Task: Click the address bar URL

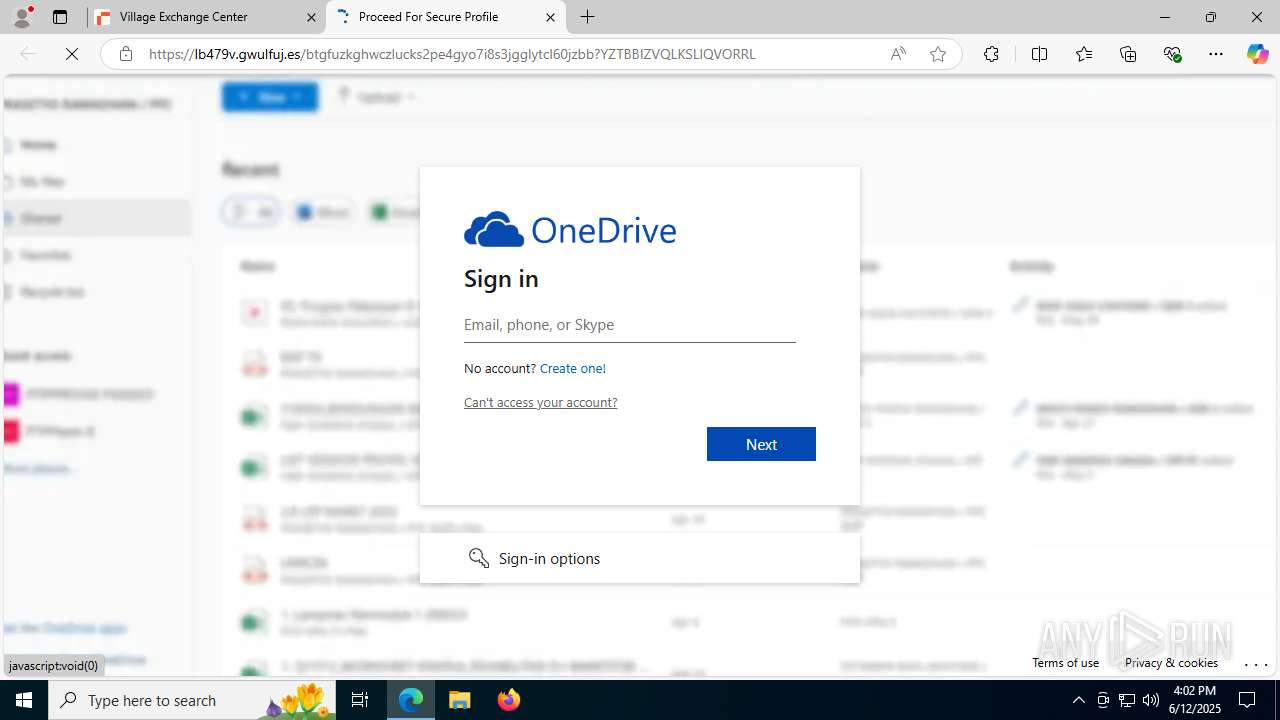Action: pyautogui.click(x=452, y=54)
